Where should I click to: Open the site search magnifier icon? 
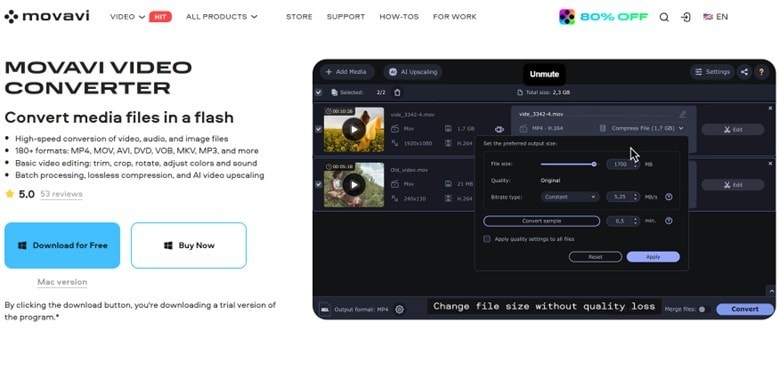[664, 17]
